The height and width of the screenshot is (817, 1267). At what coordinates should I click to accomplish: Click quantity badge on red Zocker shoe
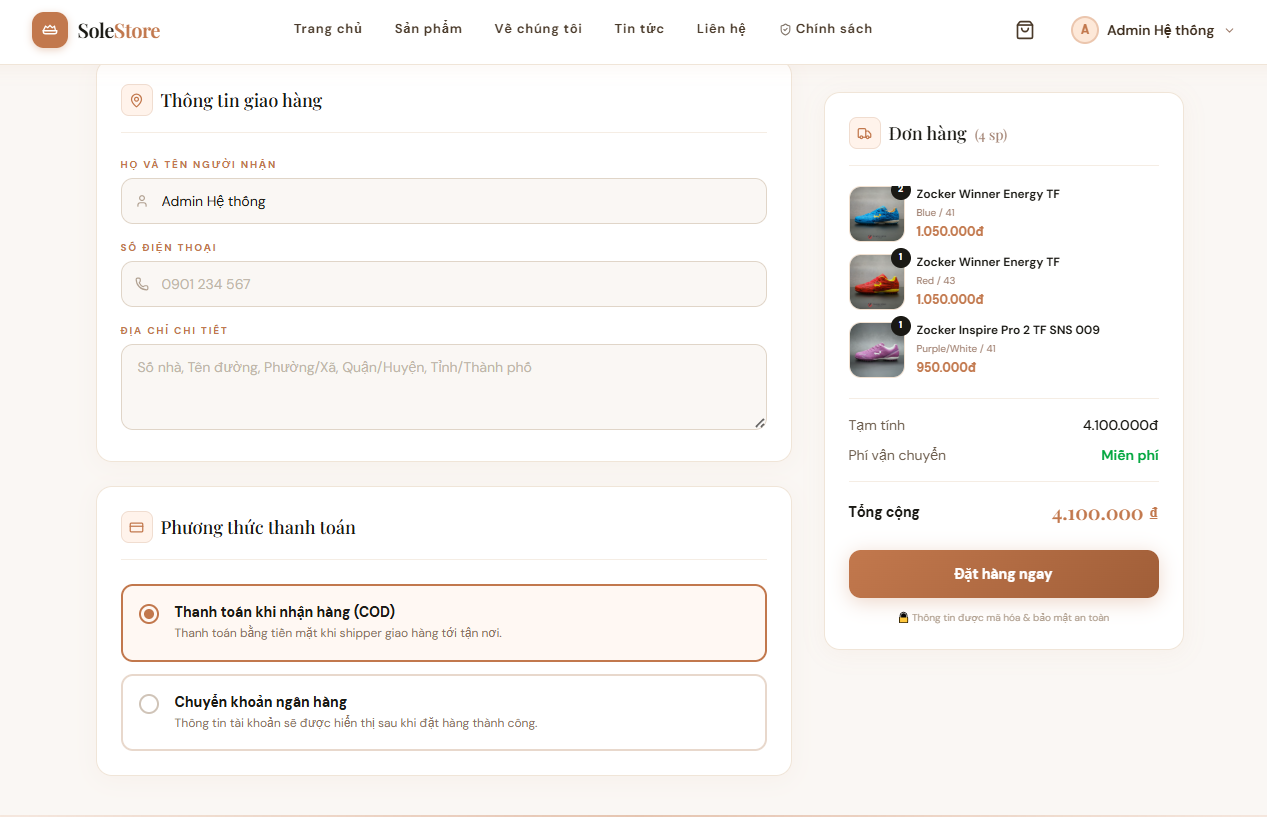(901, 258)
